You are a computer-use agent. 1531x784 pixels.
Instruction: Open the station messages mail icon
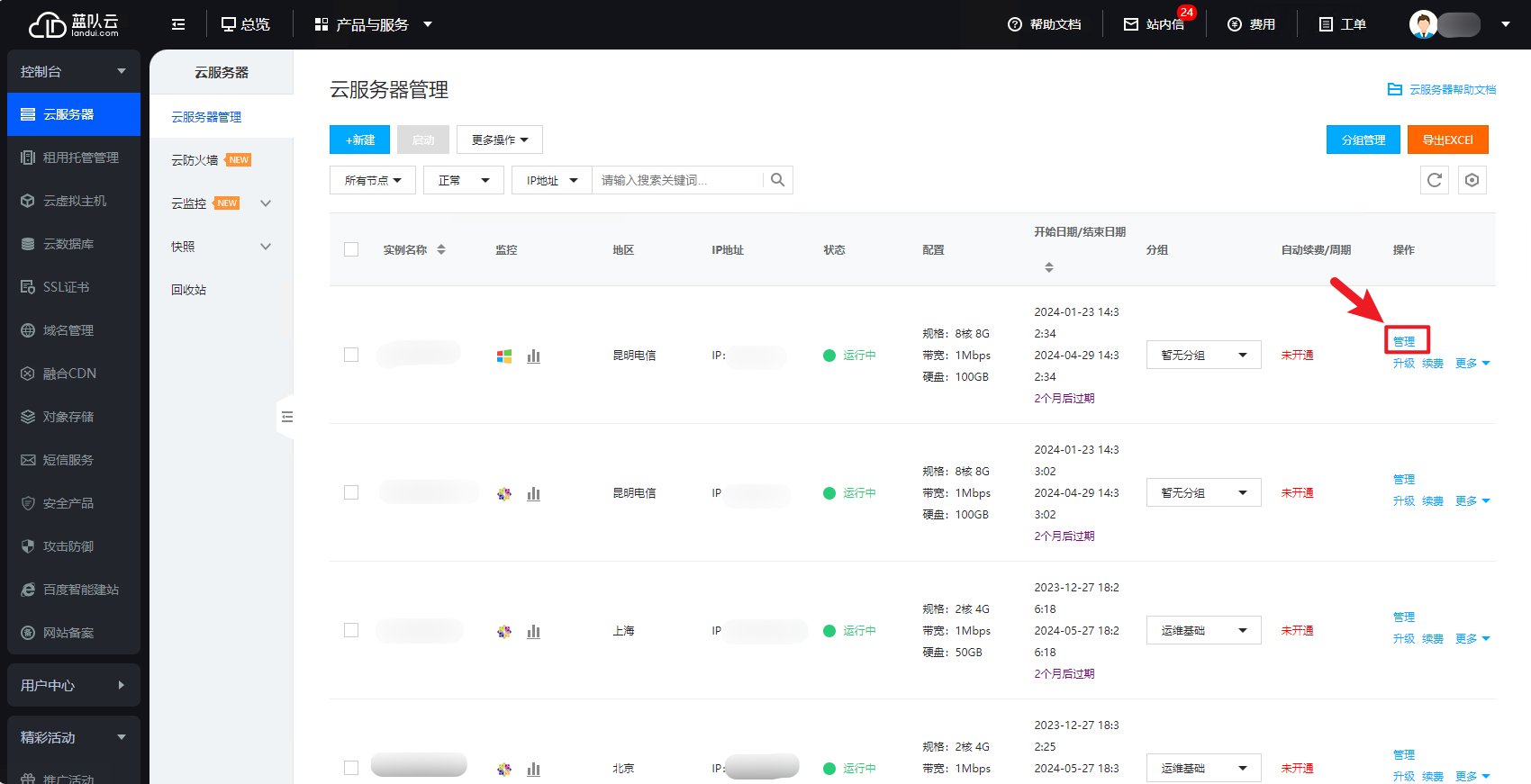tap(1131, 24)
